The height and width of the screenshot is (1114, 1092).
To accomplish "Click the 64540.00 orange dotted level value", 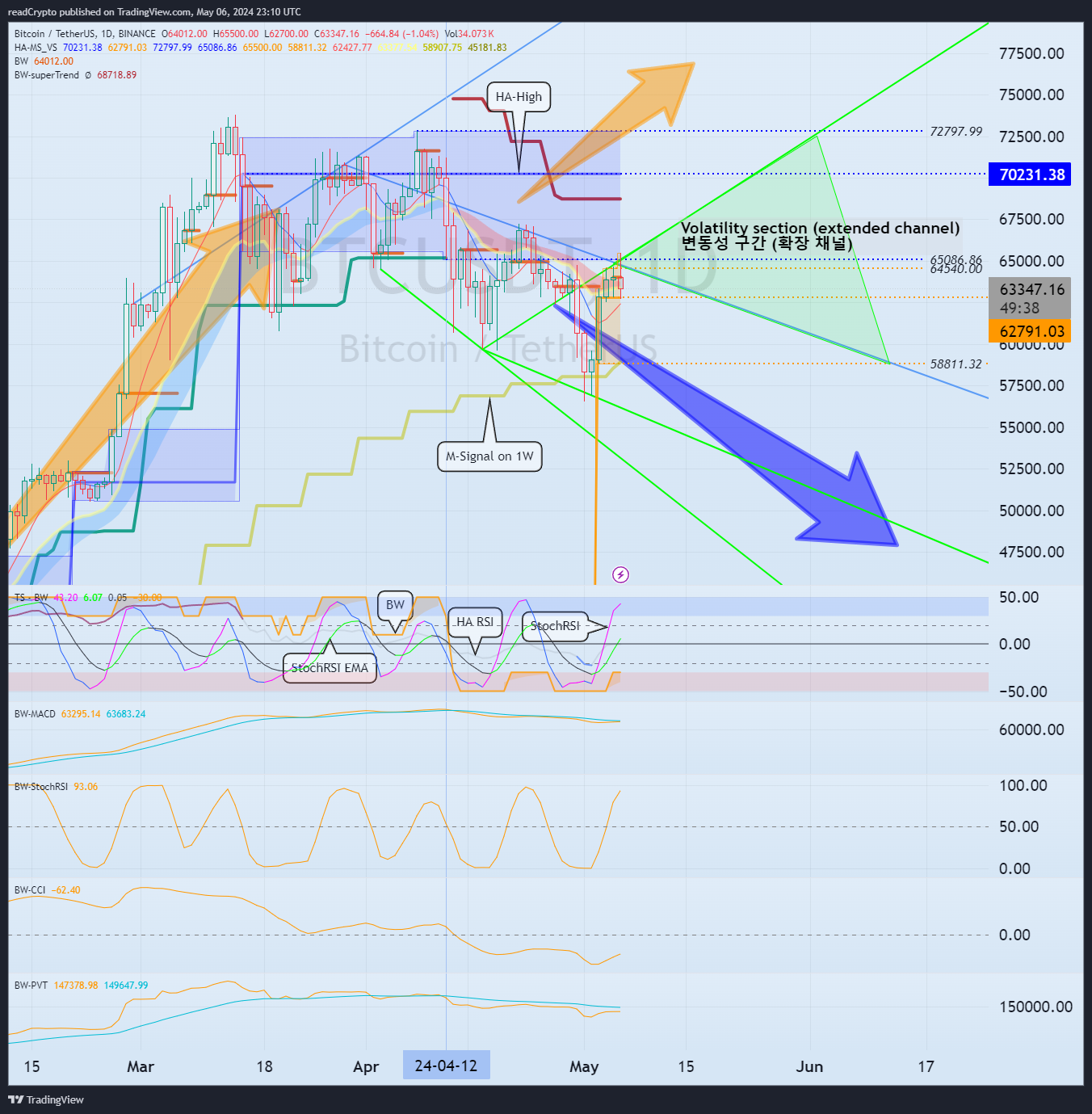I will pos(955,269).
